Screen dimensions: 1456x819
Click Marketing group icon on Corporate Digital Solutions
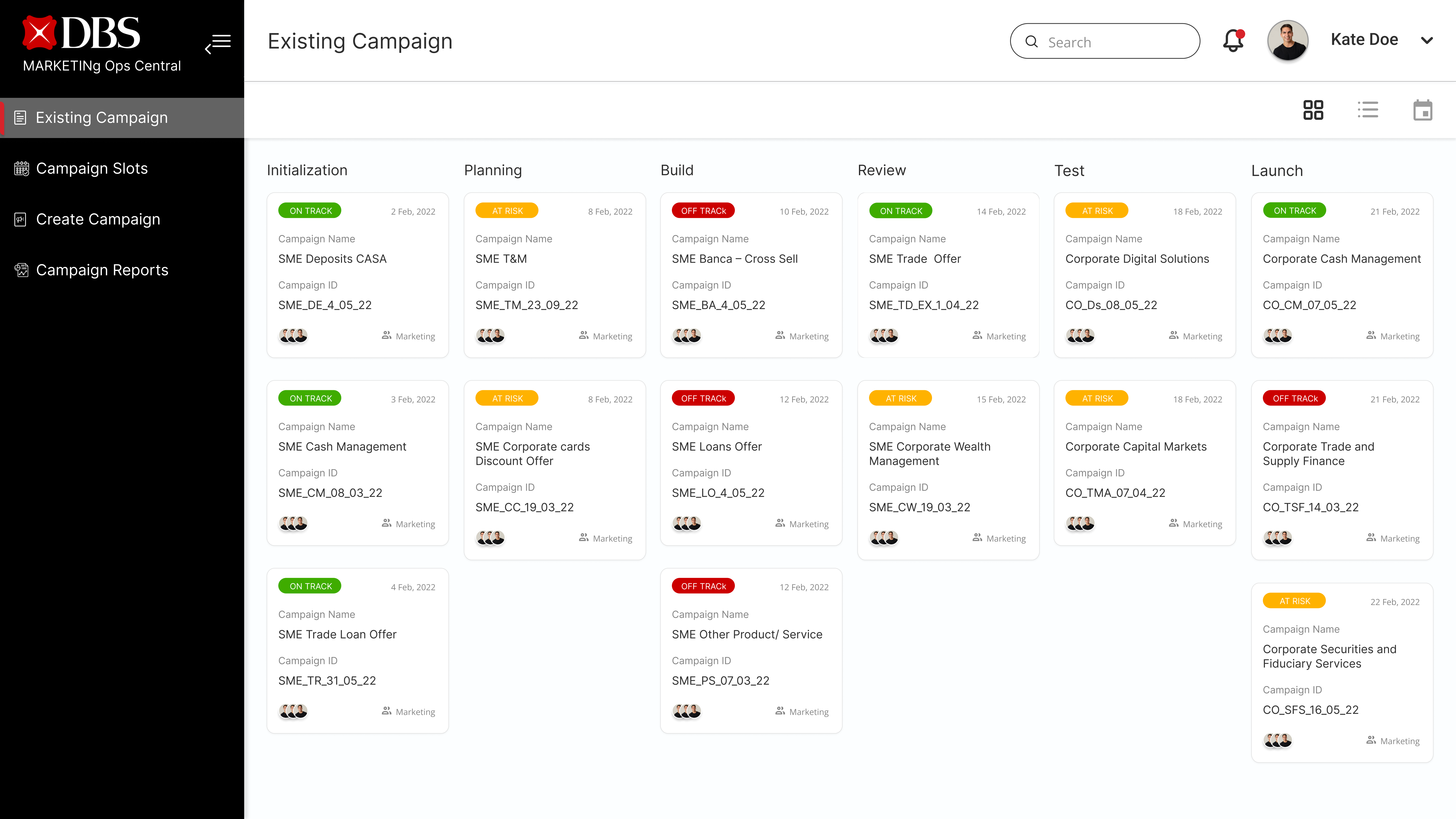tap(1174, 335)
